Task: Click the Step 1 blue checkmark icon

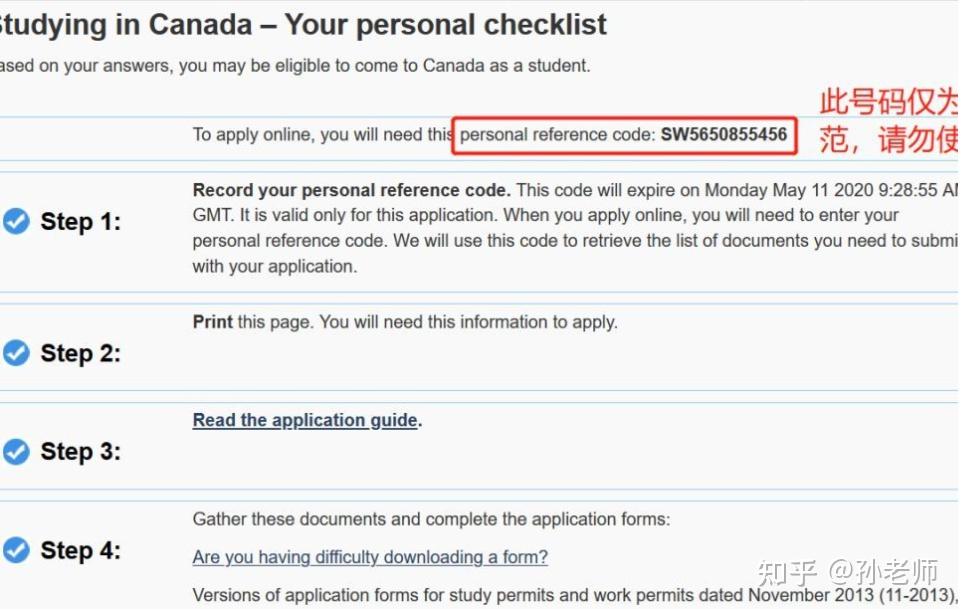Action: (16, 221)
